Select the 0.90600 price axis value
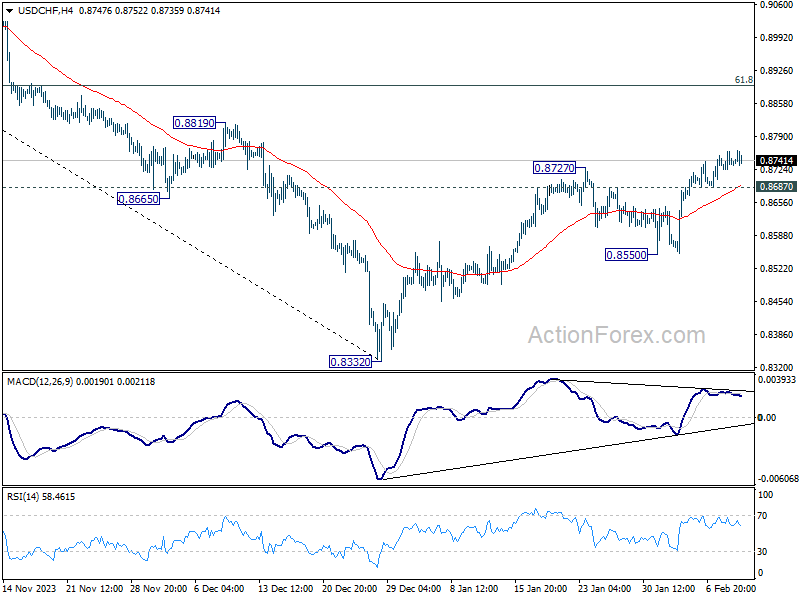This screenshot has height=600, width=800. (777, 5)
